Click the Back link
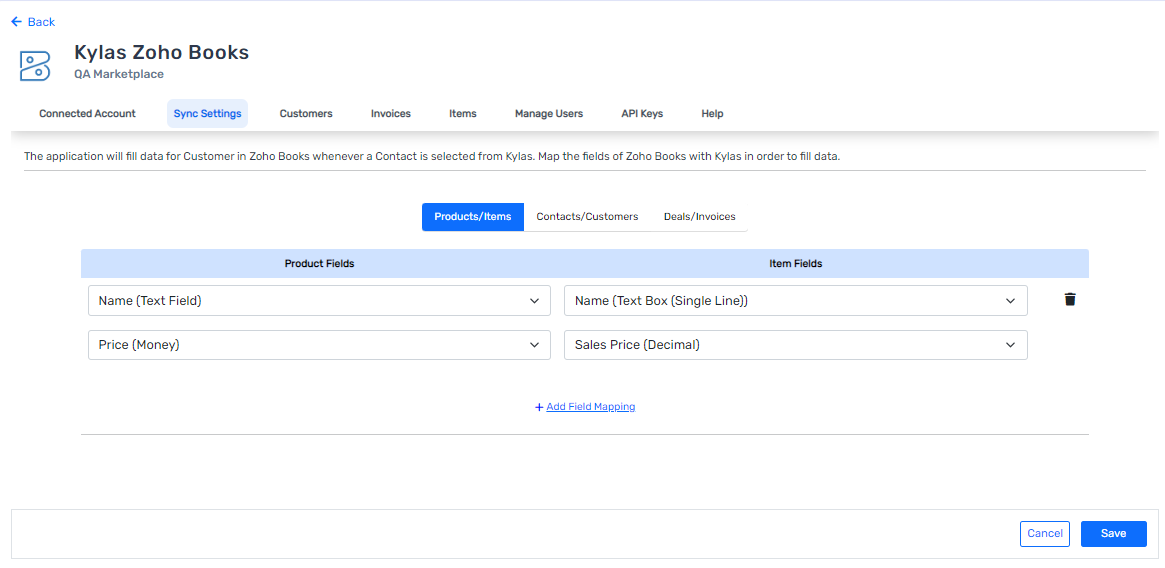This screenshot has width=1165, height=568. click(42, 22)
